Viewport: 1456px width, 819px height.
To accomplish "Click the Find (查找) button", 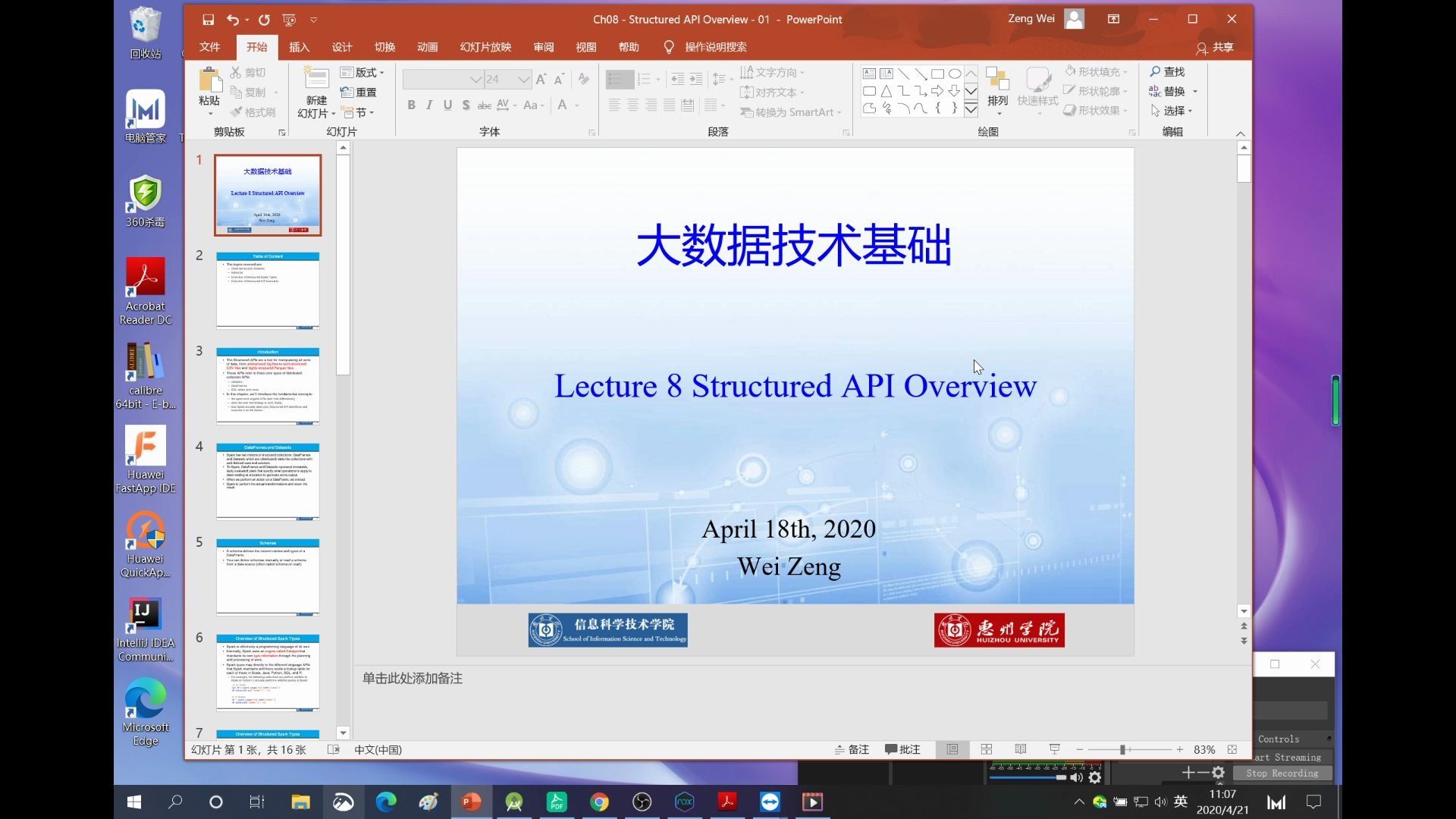I will (x=1167, y=71).
